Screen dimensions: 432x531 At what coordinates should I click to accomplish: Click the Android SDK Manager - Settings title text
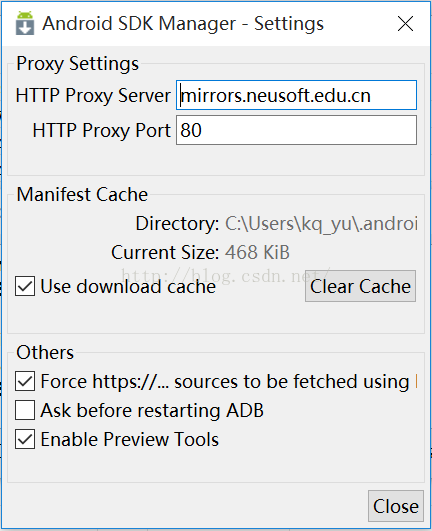pos(183,24)
